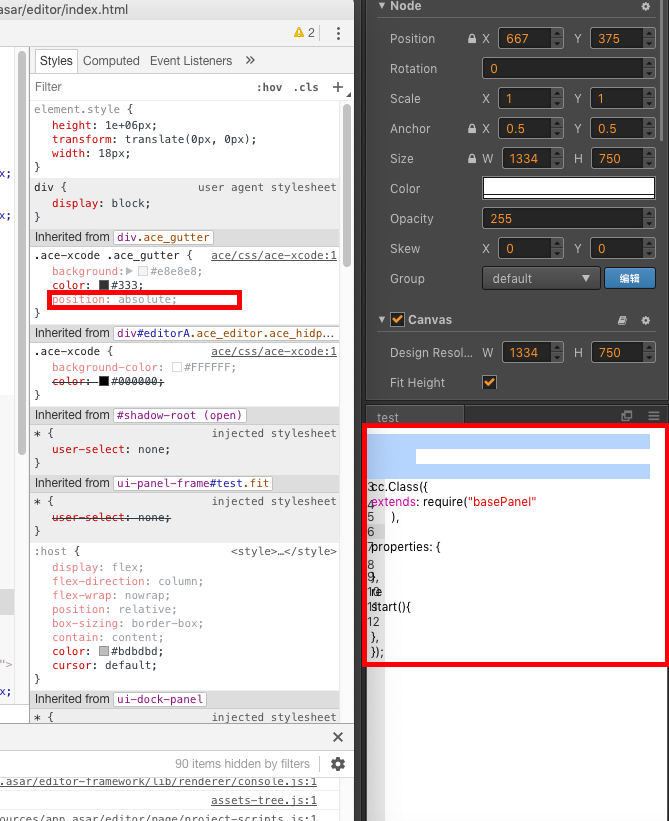
Task: Click the Design Resolution H field
Action: (x=617, y=352)
